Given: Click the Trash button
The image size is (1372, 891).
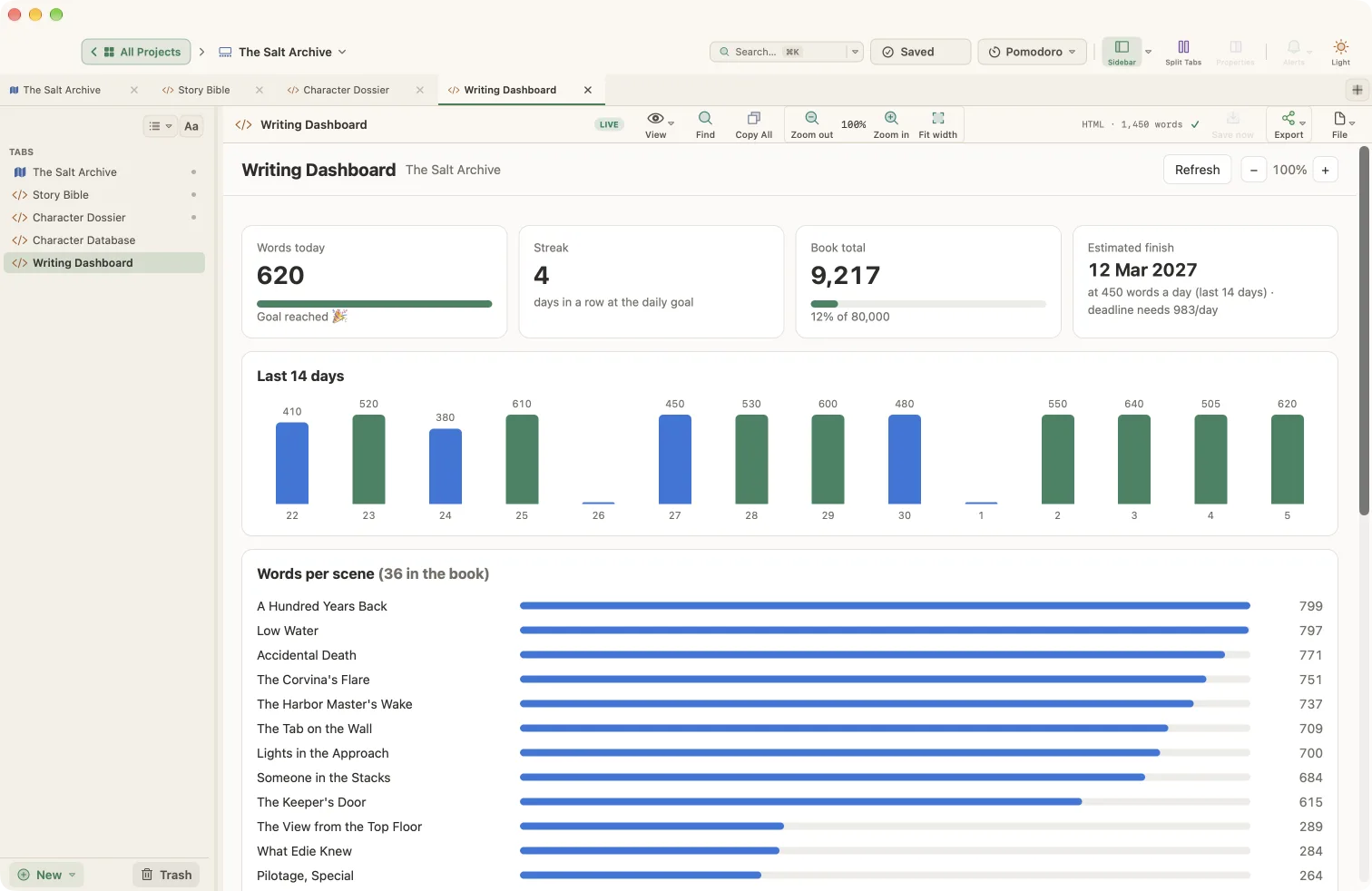Looking at the screenshot, I should click(167, 875).
